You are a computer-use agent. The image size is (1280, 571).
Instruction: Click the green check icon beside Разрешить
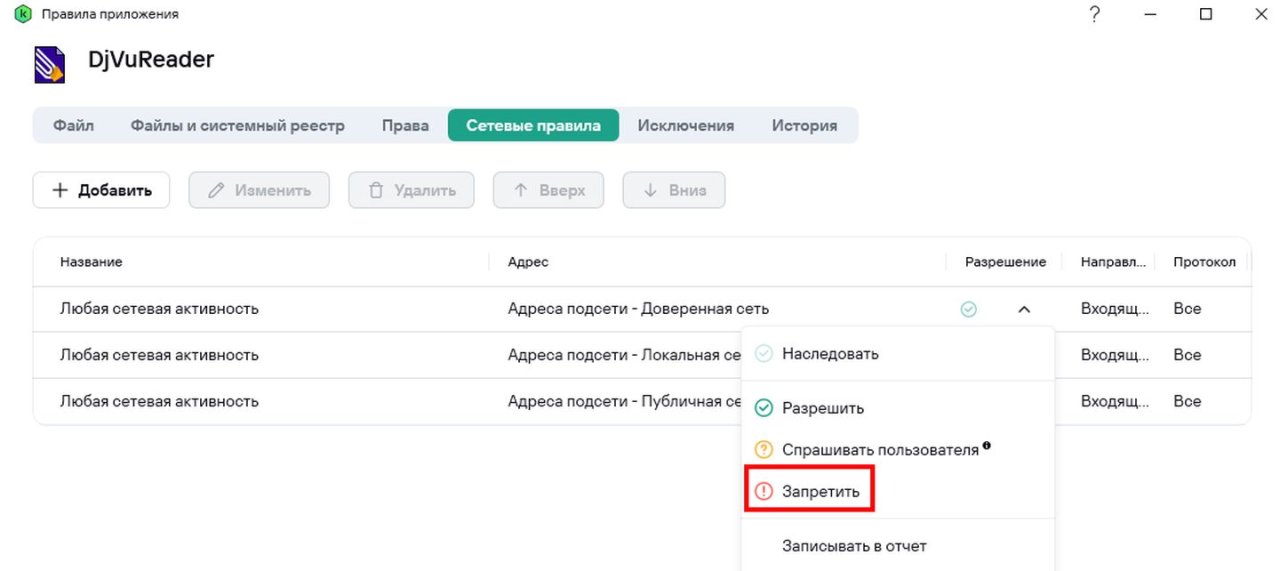tap(764, 408)
